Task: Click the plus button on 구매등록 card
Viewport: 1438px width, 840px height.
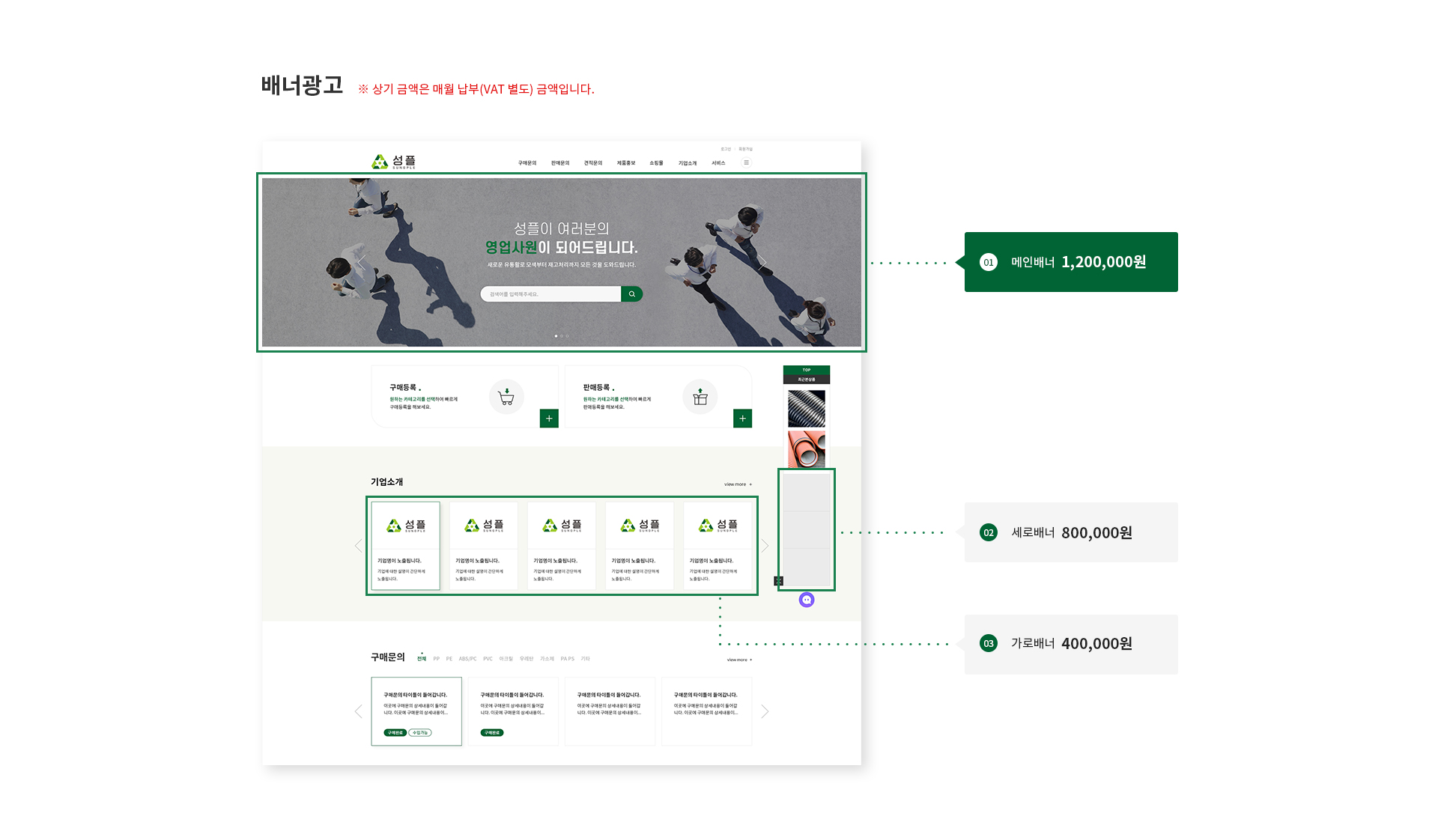Action: (x=549, y=419)
